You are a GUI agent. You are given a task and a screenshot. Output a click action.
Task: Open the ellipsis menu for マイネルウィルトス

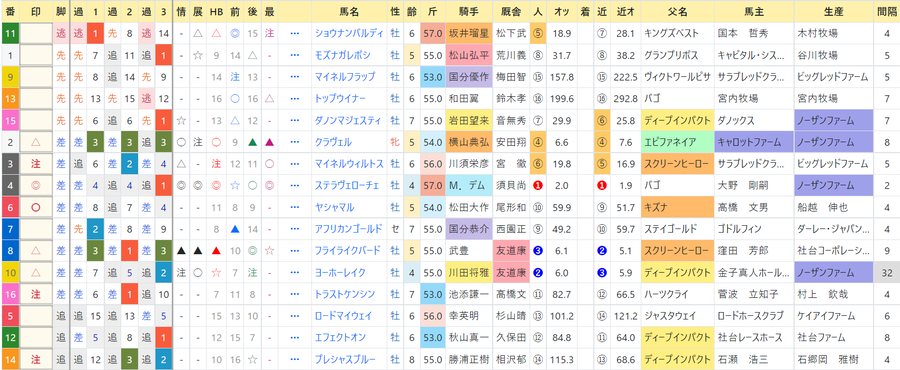(x=295, y=164)
